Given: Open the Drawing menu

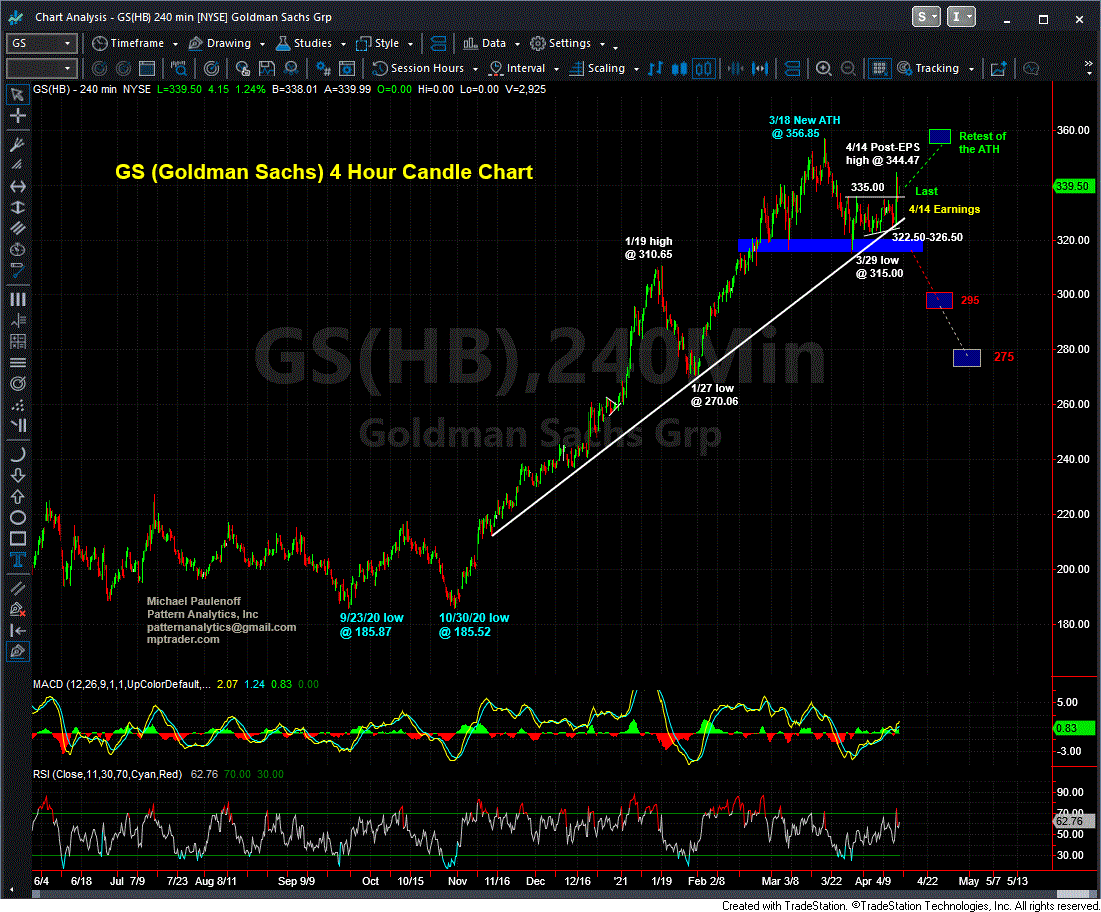Looking at the screenshot, I should 227,44.
